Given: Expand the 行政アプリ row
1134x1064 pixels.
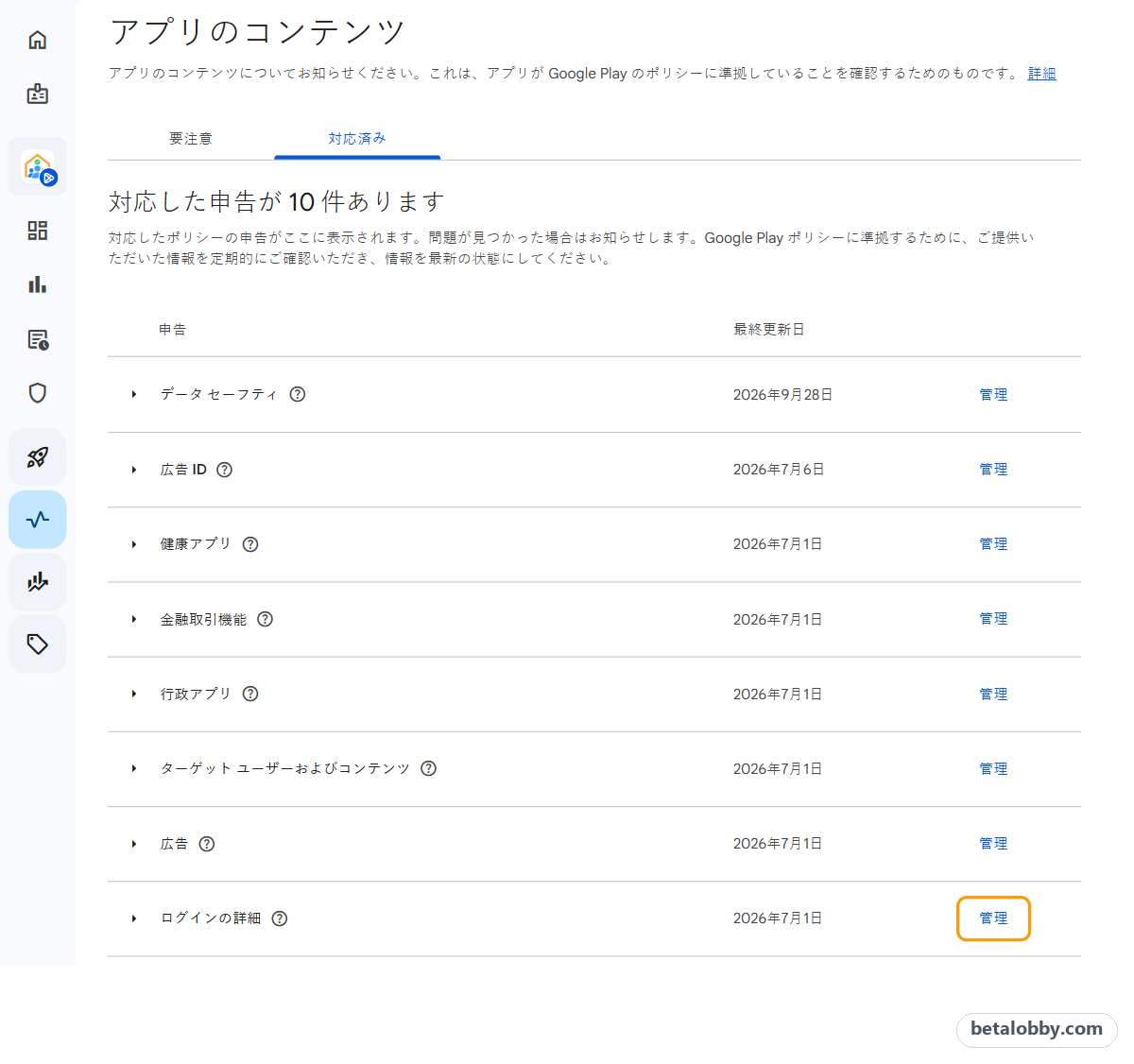Looking at the screenshot, I should pyautogui.click(x=134, y=694).
